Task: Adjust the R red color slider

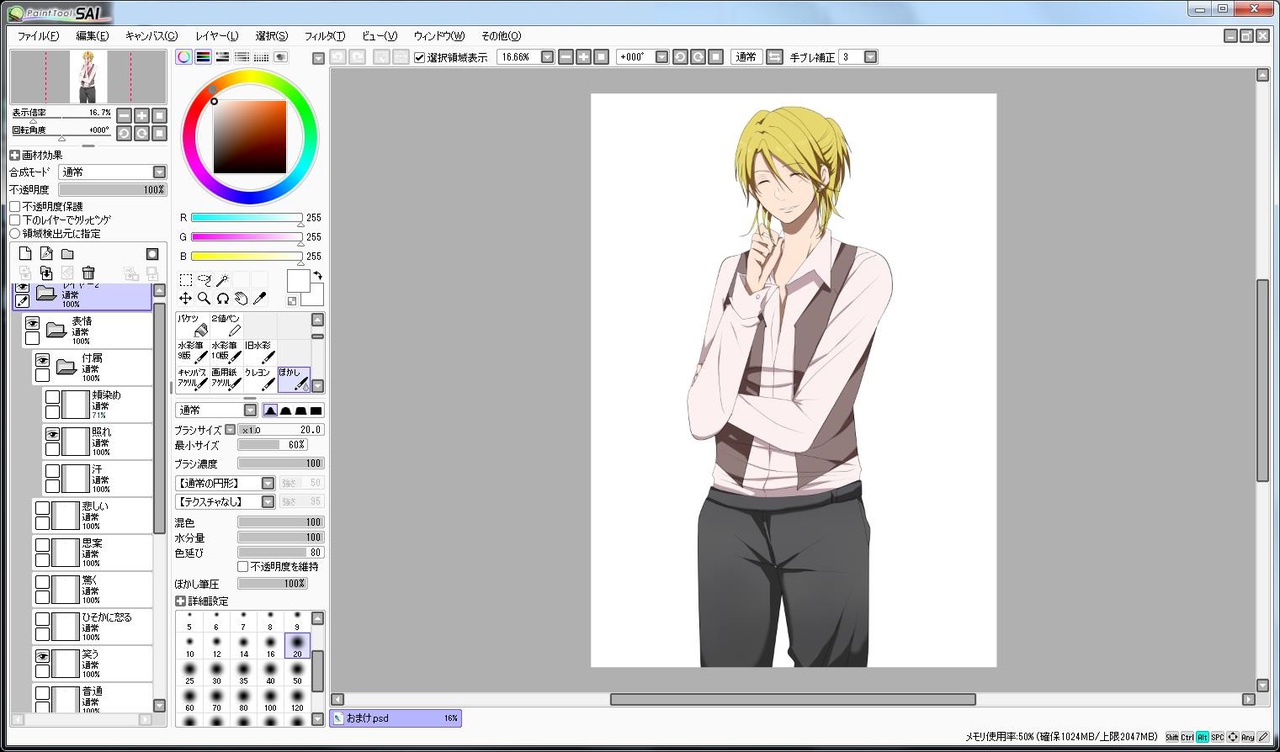Action: coord(246,217)
